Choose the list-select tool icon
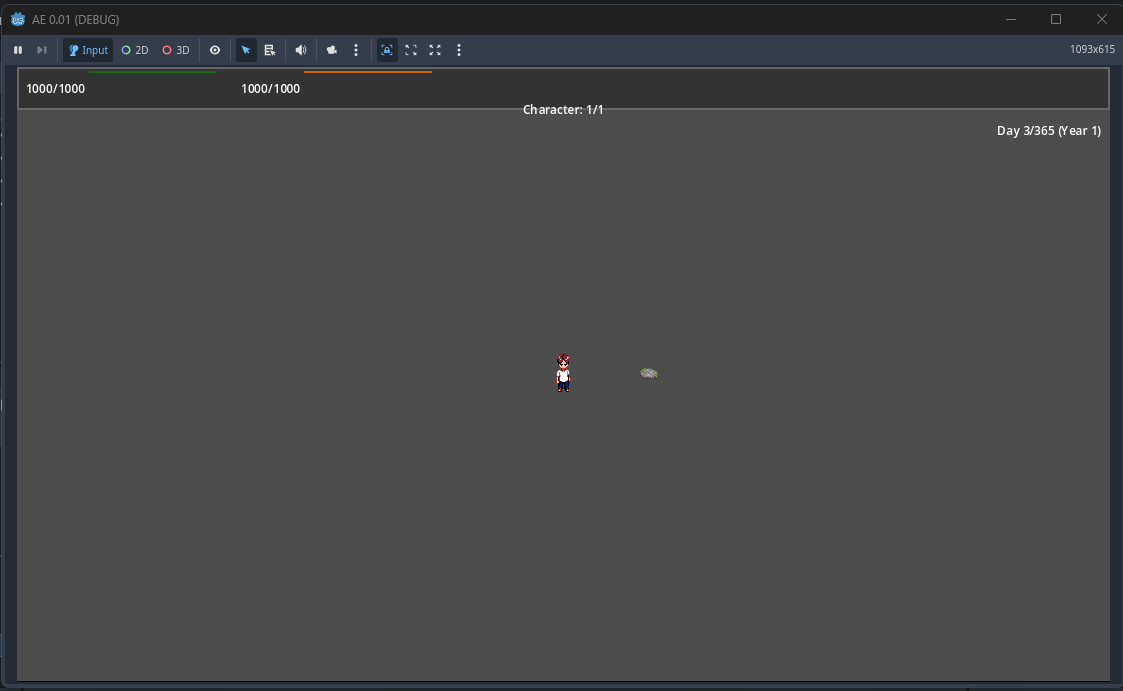The width and height of the screenshot is (1123, 691). pos(270,50)
